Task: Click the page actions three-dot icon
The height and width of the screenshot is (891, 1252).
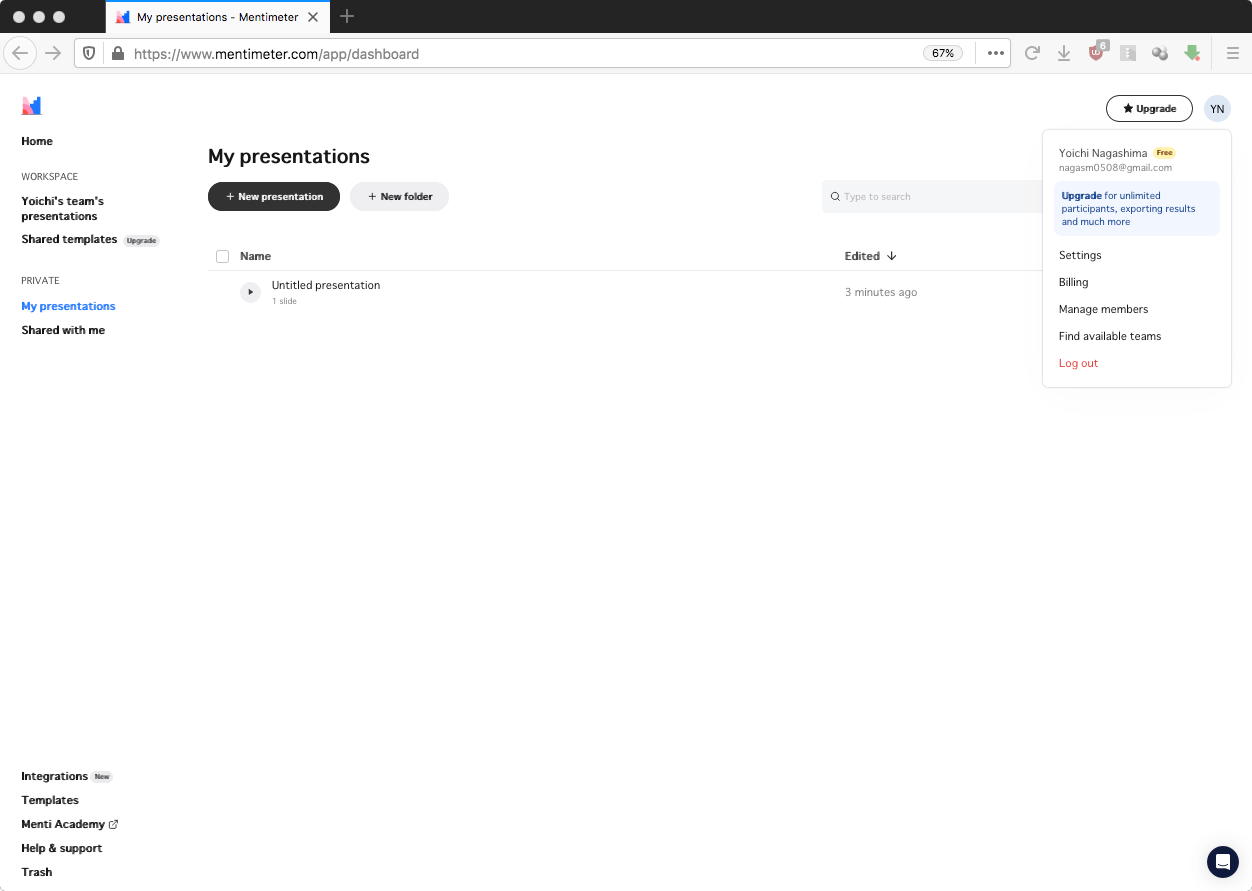Action: 995,53
